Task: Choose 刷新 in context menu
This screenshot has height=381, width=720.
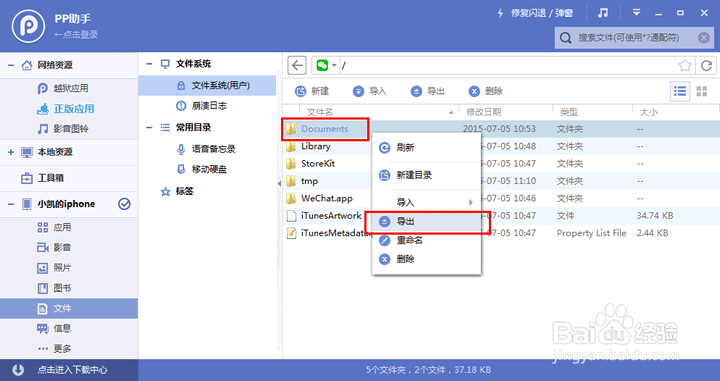Action: 427,147
